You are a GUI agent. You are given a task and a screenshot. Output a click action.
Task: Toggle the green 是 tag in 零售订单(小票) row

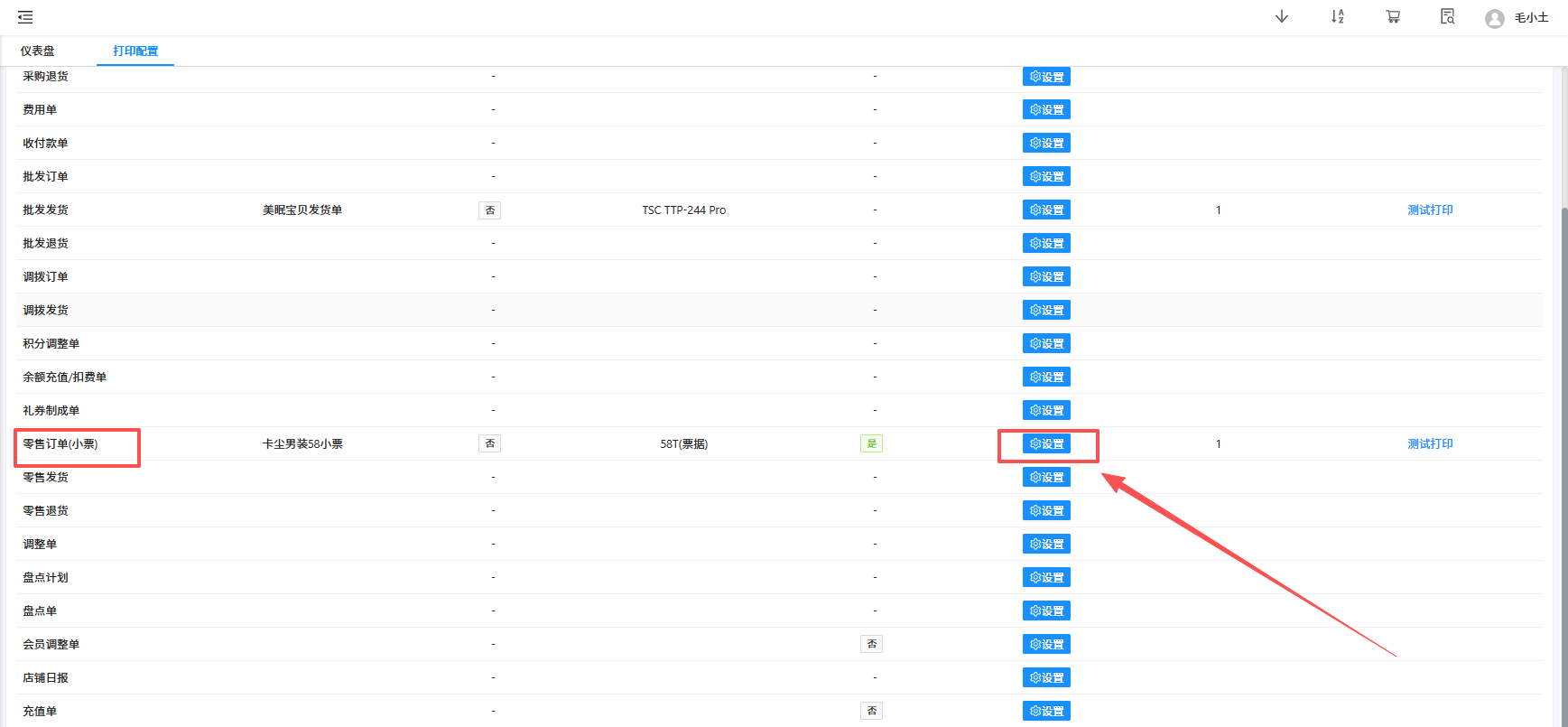click(871, 444)
